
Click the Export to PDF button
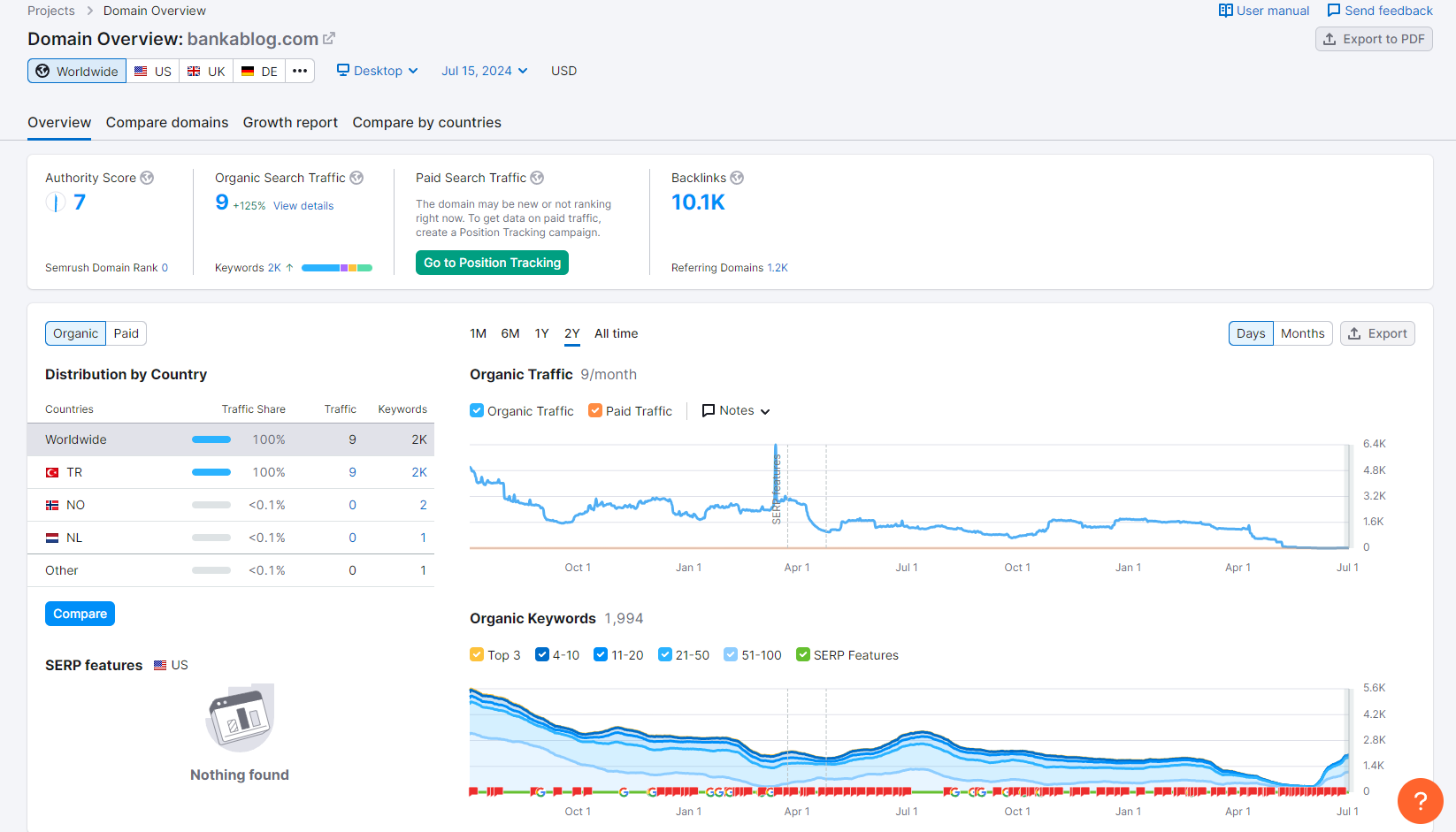[1374, 39]
